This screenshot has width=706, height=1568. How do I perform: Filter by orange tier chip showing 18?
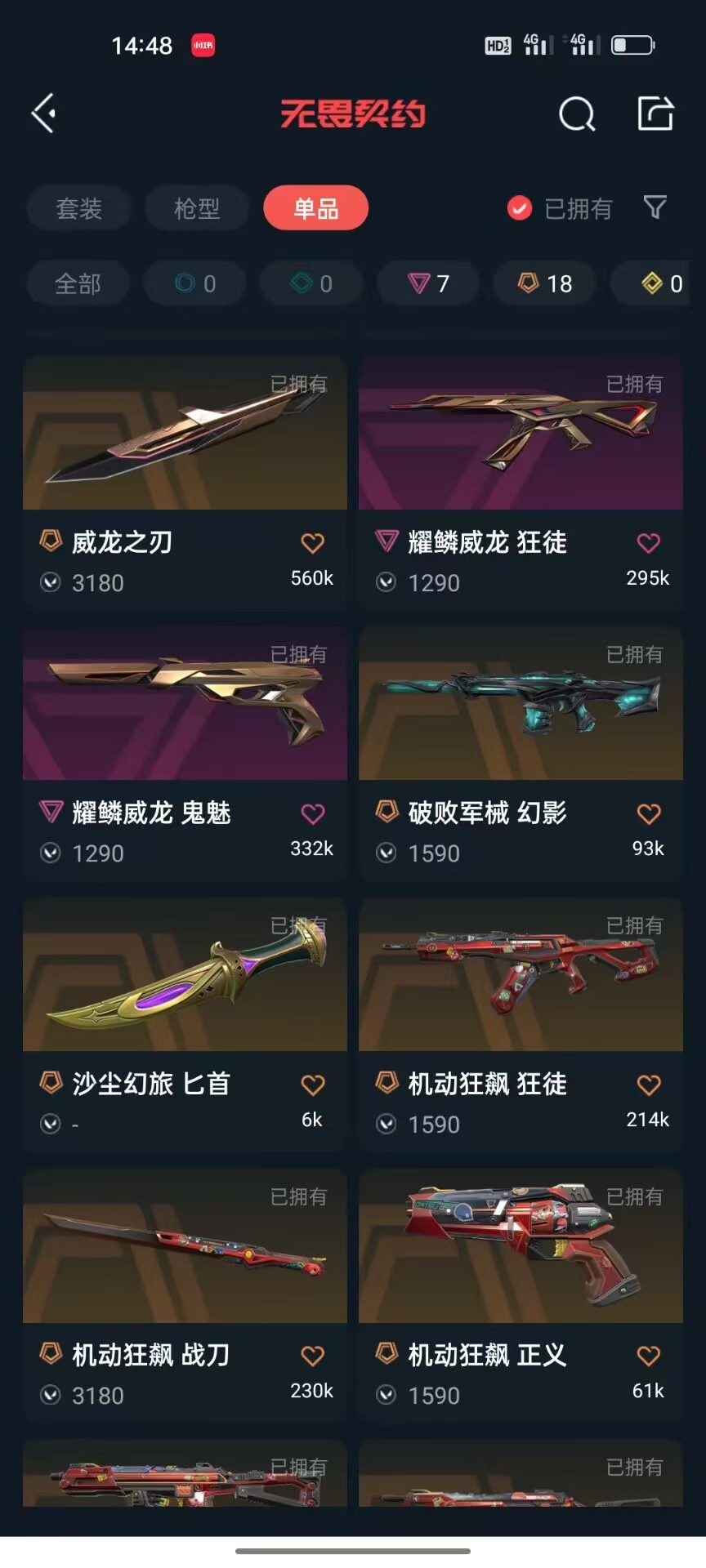(x=545, y=283)
